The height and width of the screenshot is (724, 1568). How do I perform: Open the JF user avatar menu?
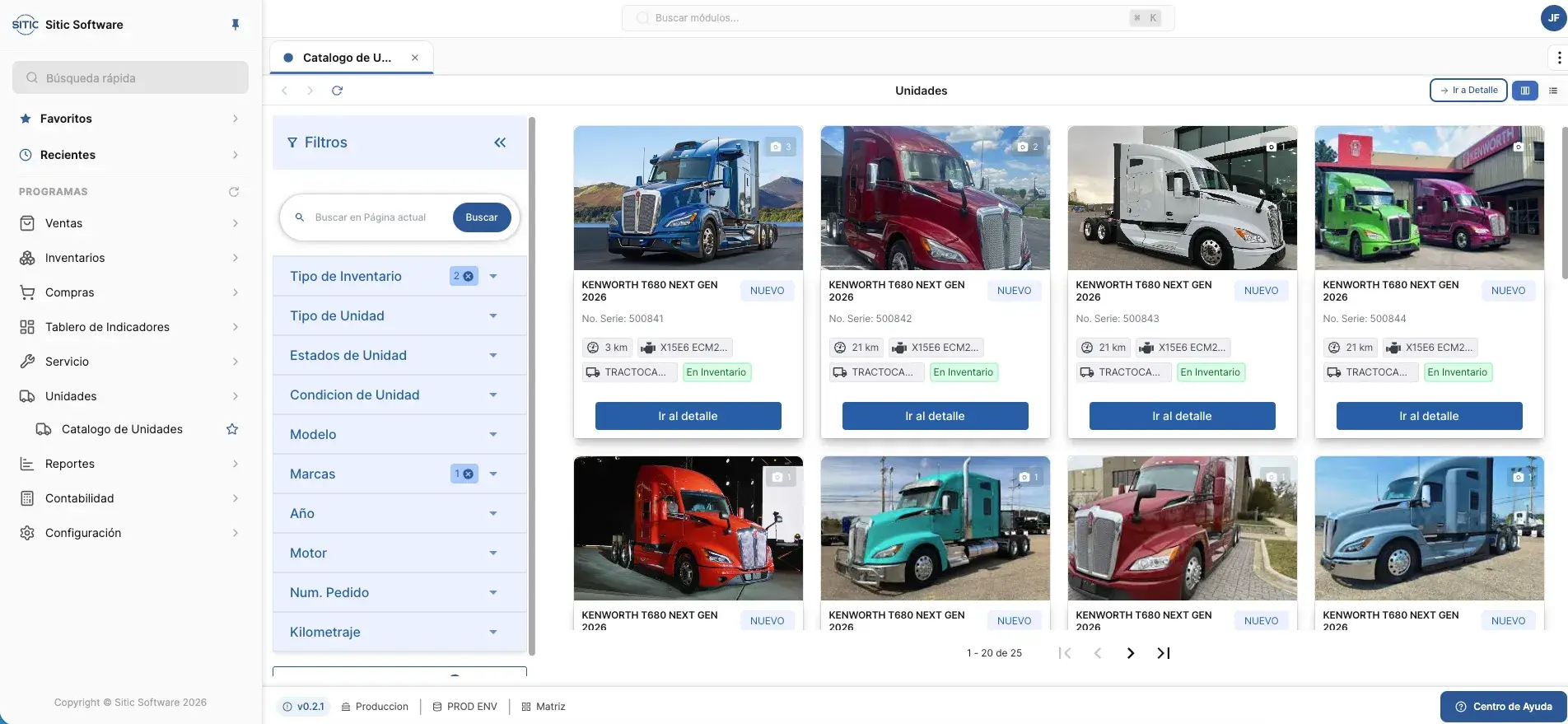pyautogui.click(x=1553, y=18)
